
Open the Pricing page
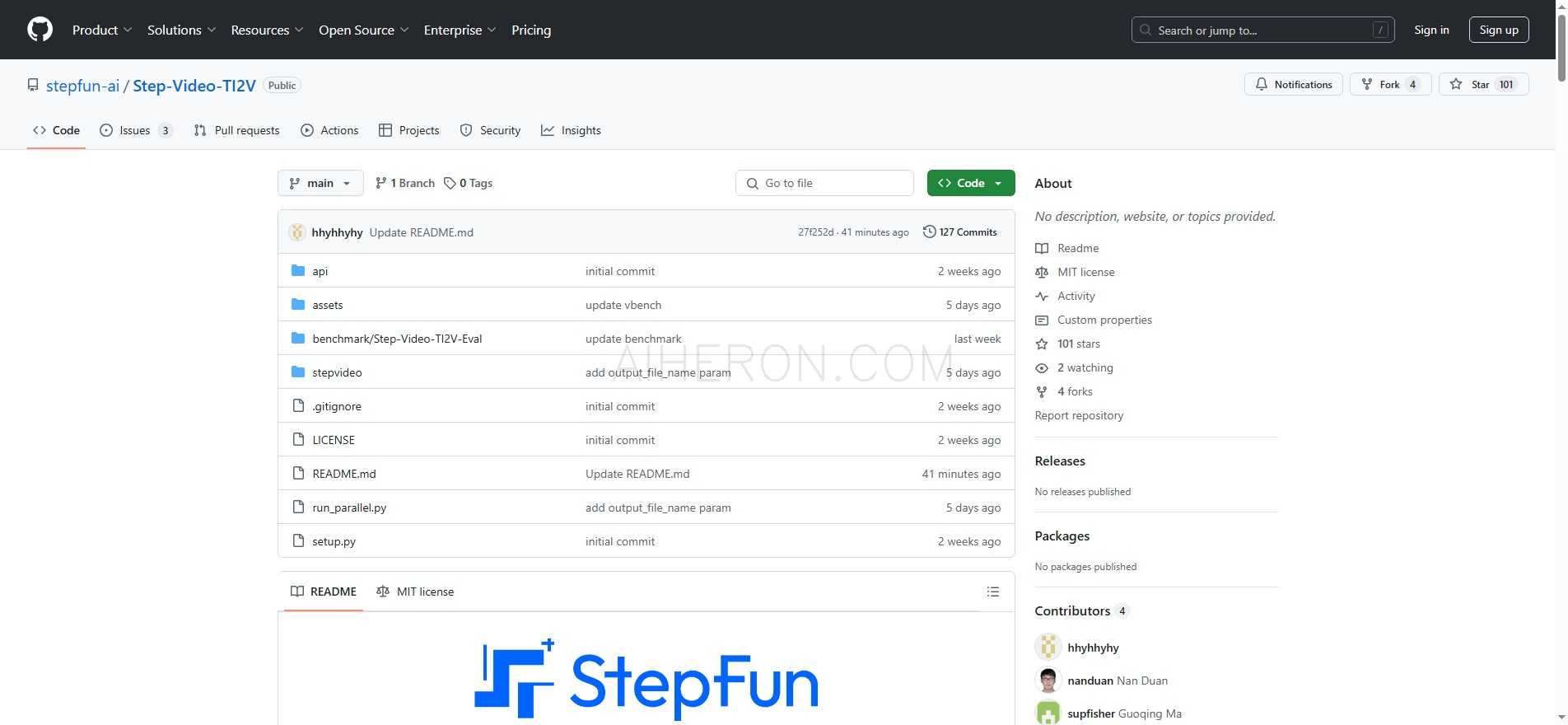point(531,30)
